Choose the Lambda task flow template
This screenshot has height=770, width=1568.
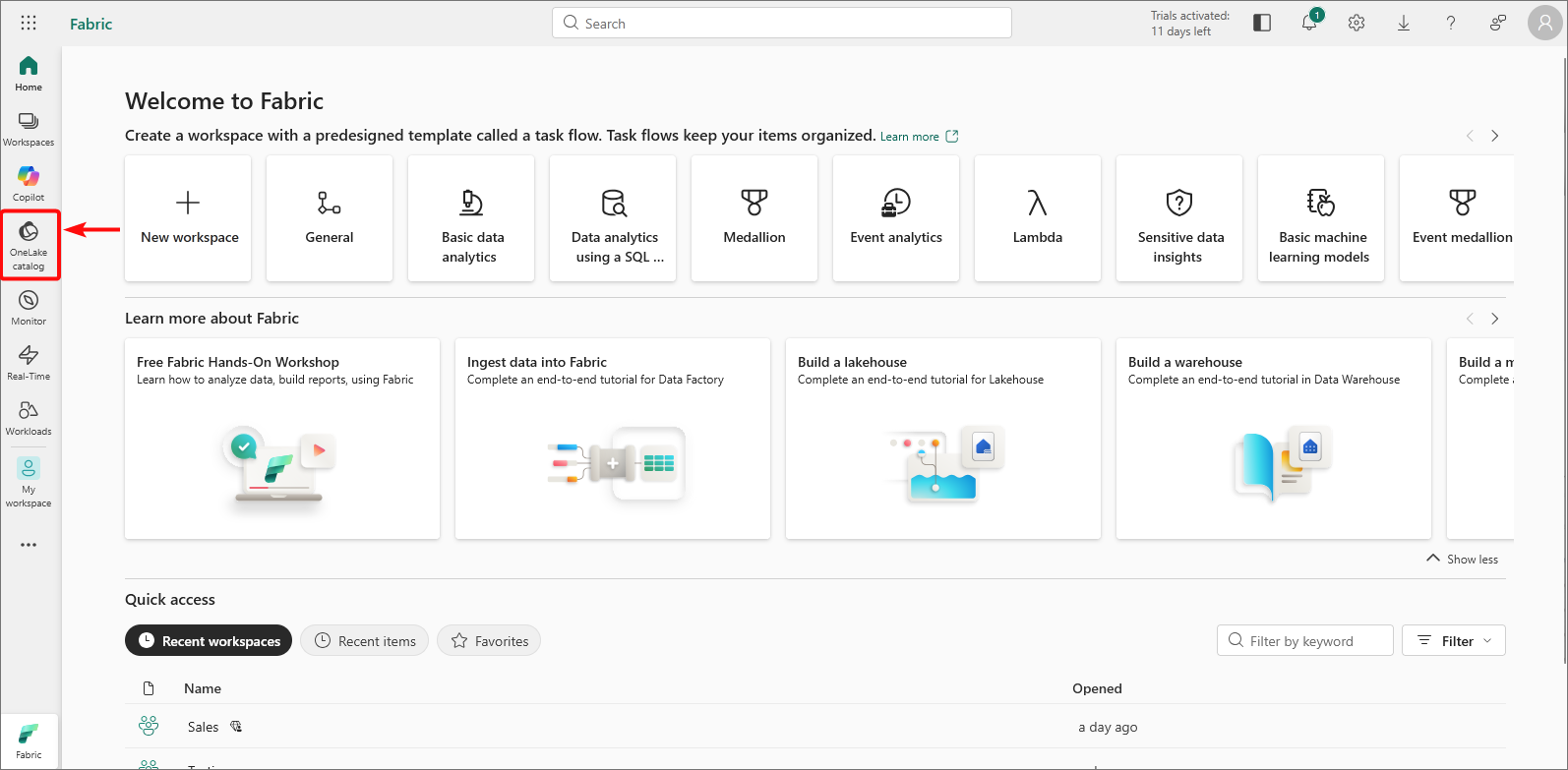[1038, 218]
